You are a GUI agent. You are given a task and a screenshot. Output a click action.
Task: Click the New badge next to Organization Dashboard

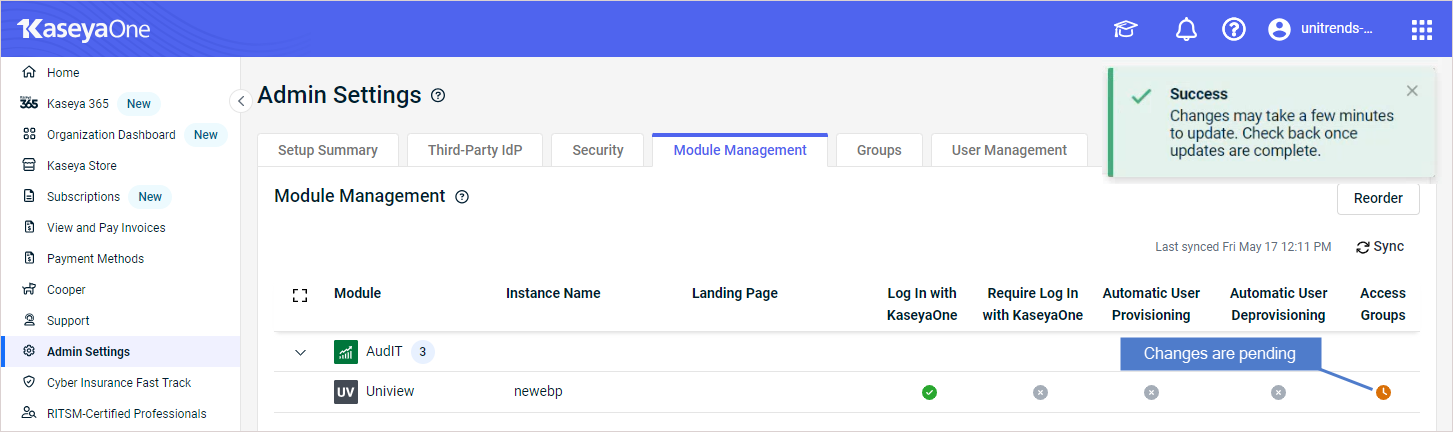(206, 135)
